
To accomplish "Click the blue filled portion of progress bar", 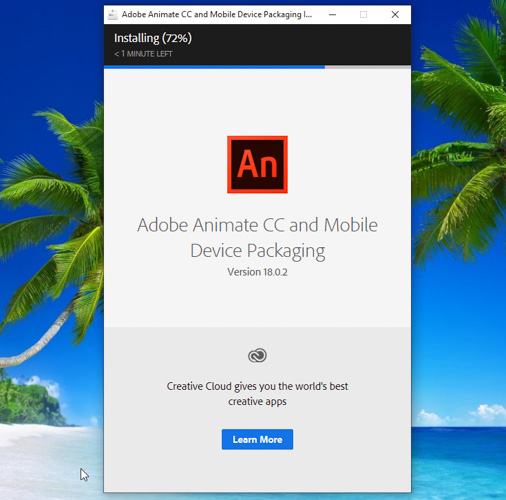I will coord(214,67).
